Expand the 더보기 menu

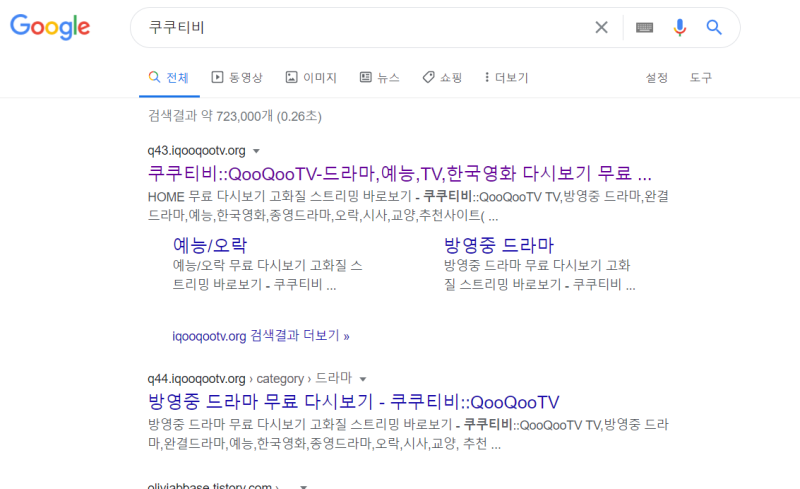(506, 78)
